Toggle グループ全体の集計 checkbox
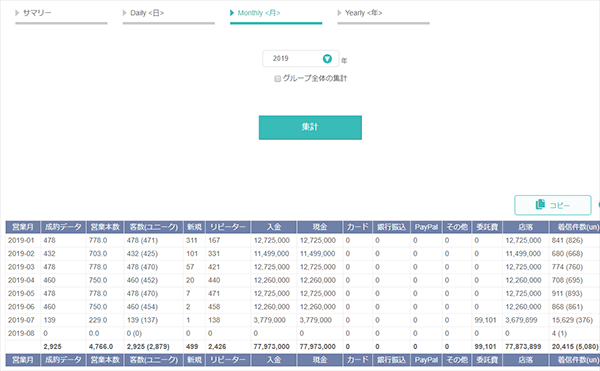 tap(278, 79)
